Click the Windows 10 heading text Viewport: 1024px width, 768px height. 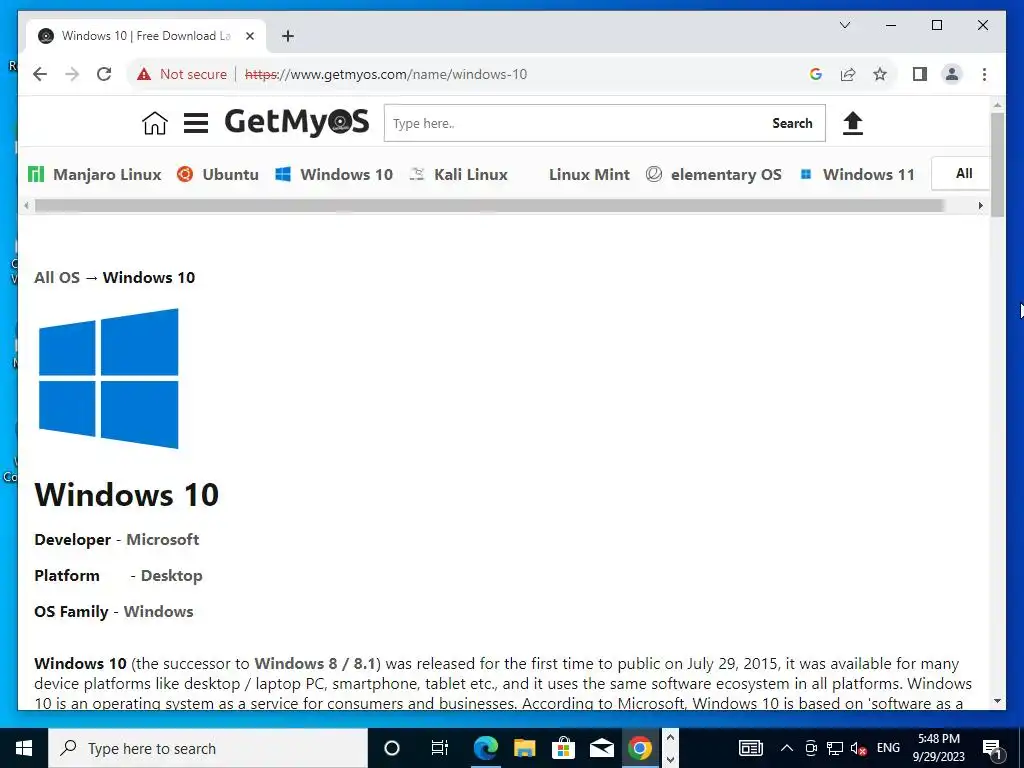[127, 494]
